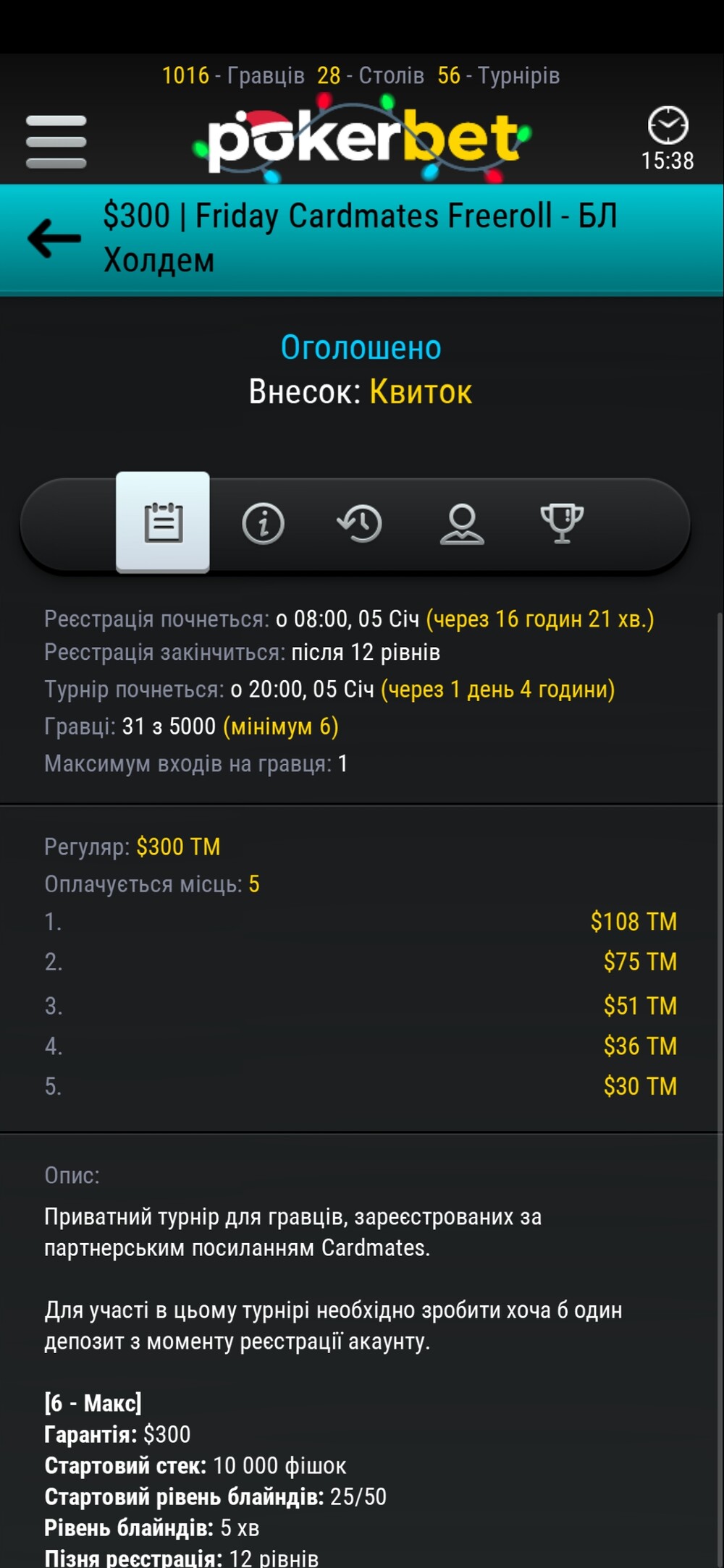Screen dimensions: 724x1568
Task: Tap the Оголошено status label
Action: click(361, 348)
